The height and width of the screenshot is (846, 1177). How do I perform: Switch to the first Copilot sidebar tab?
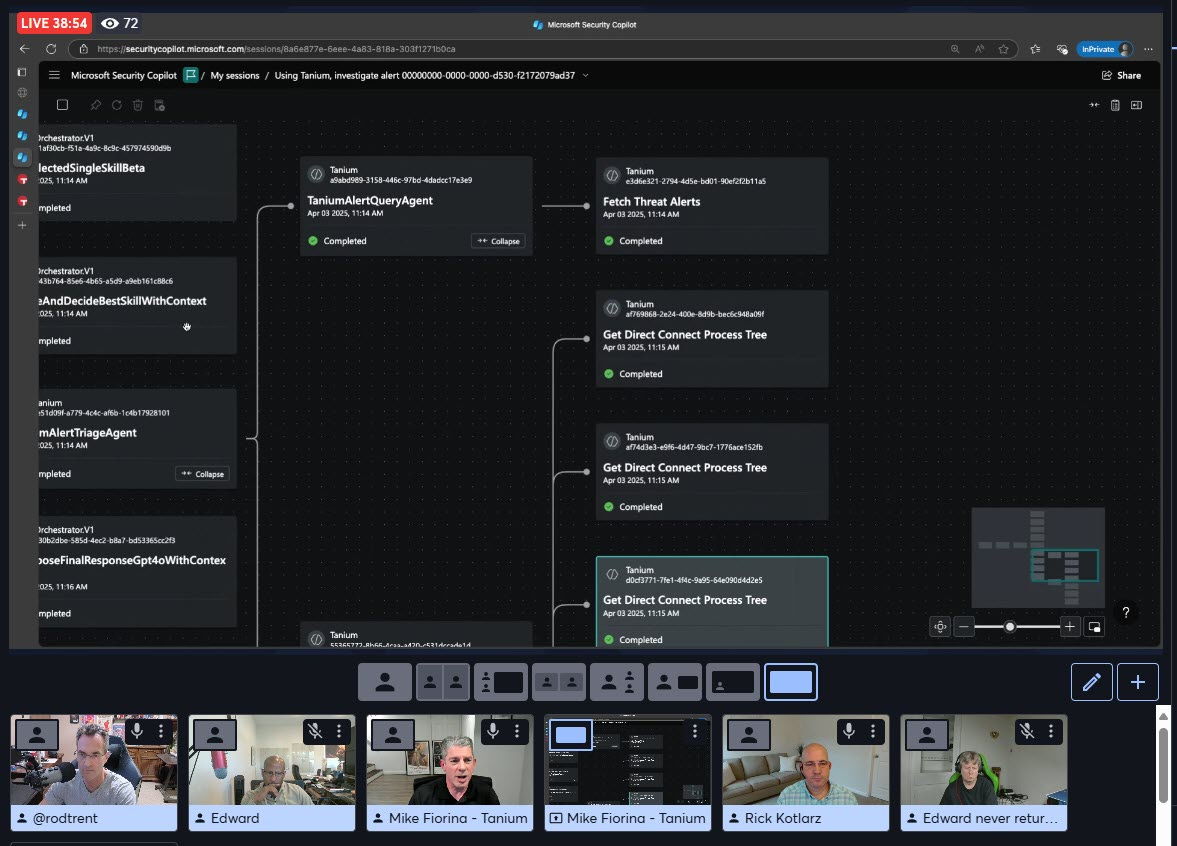pyautogui.click(x=23, y=114)
